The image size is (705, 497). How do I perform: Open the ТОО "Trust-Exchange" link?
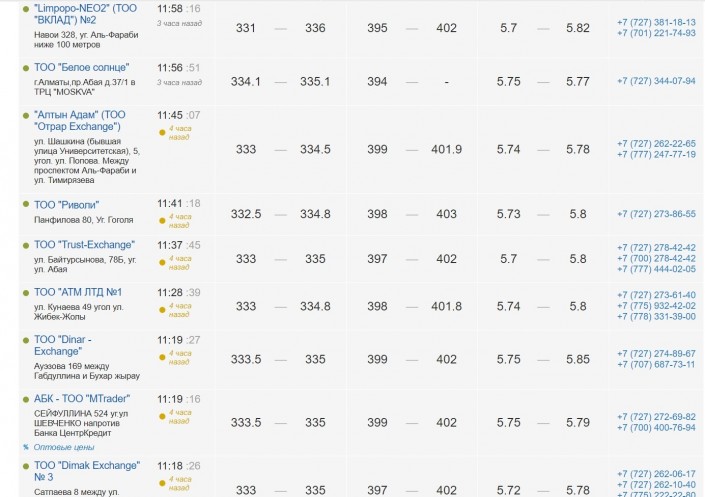[x=84, y=245]
